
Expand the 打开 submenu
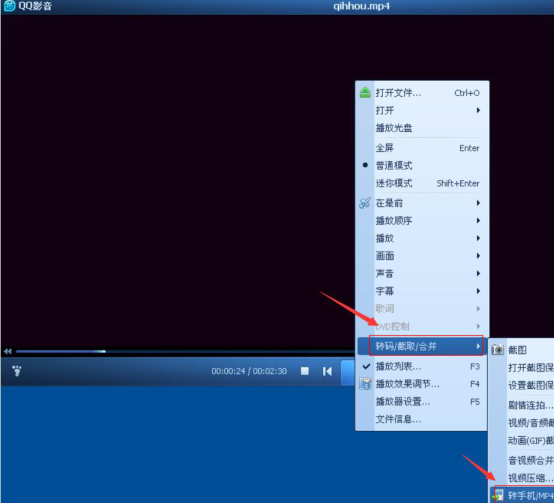click(423, 110)
